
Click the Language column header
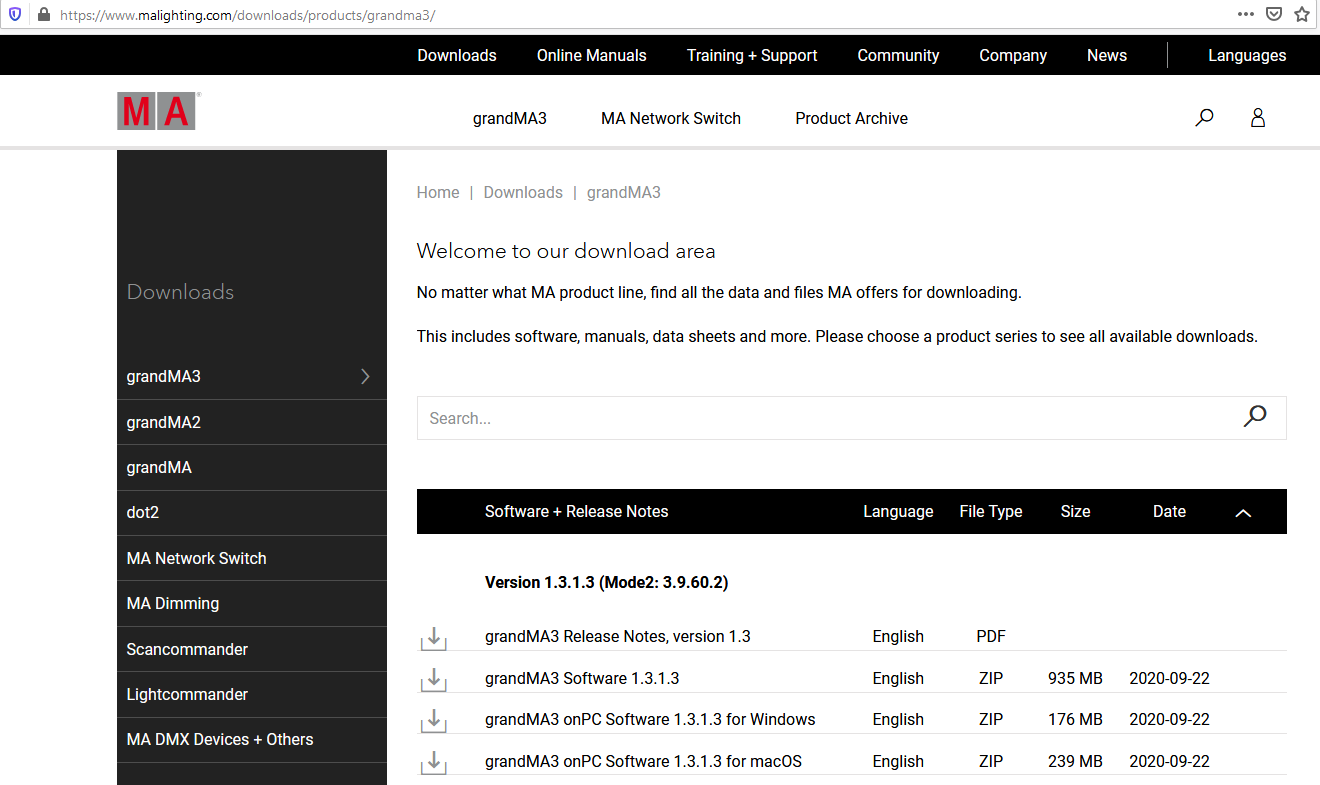pyautogui.click(x=898, y=511)
